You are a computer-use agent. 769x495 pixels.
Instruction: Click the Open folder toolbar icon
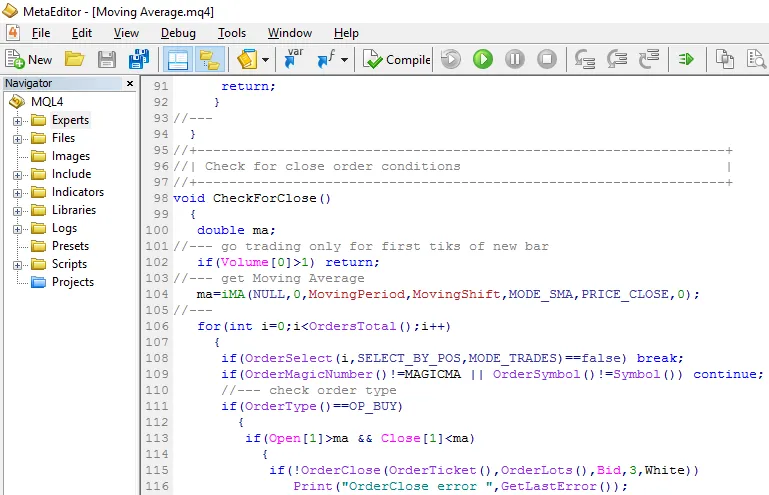pos(75,59)
